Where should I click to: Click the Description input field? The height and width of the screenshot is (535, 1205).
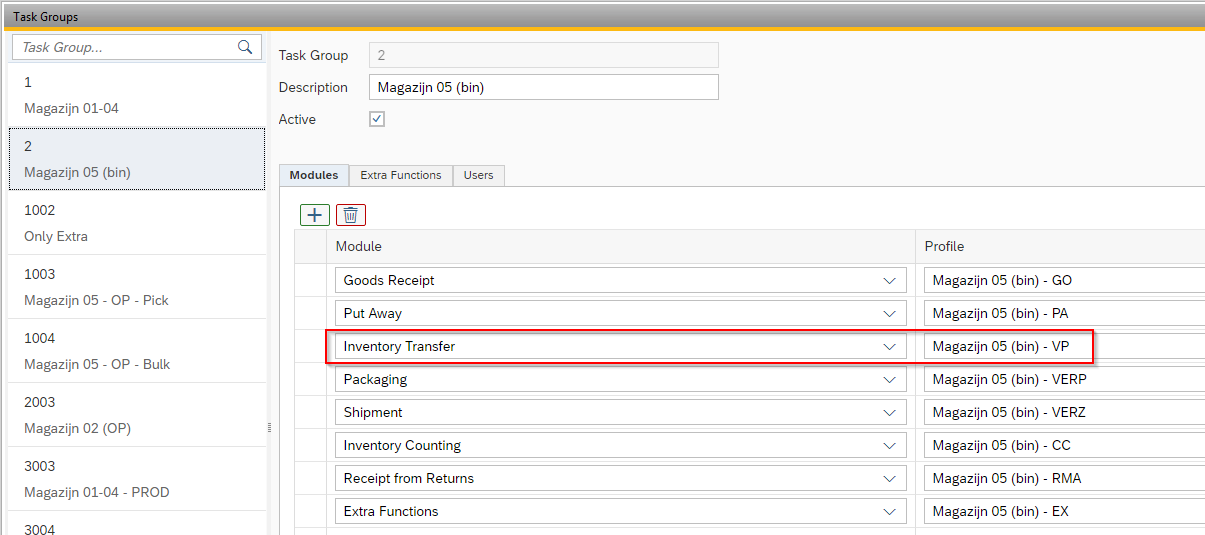[x=543, y=87]
